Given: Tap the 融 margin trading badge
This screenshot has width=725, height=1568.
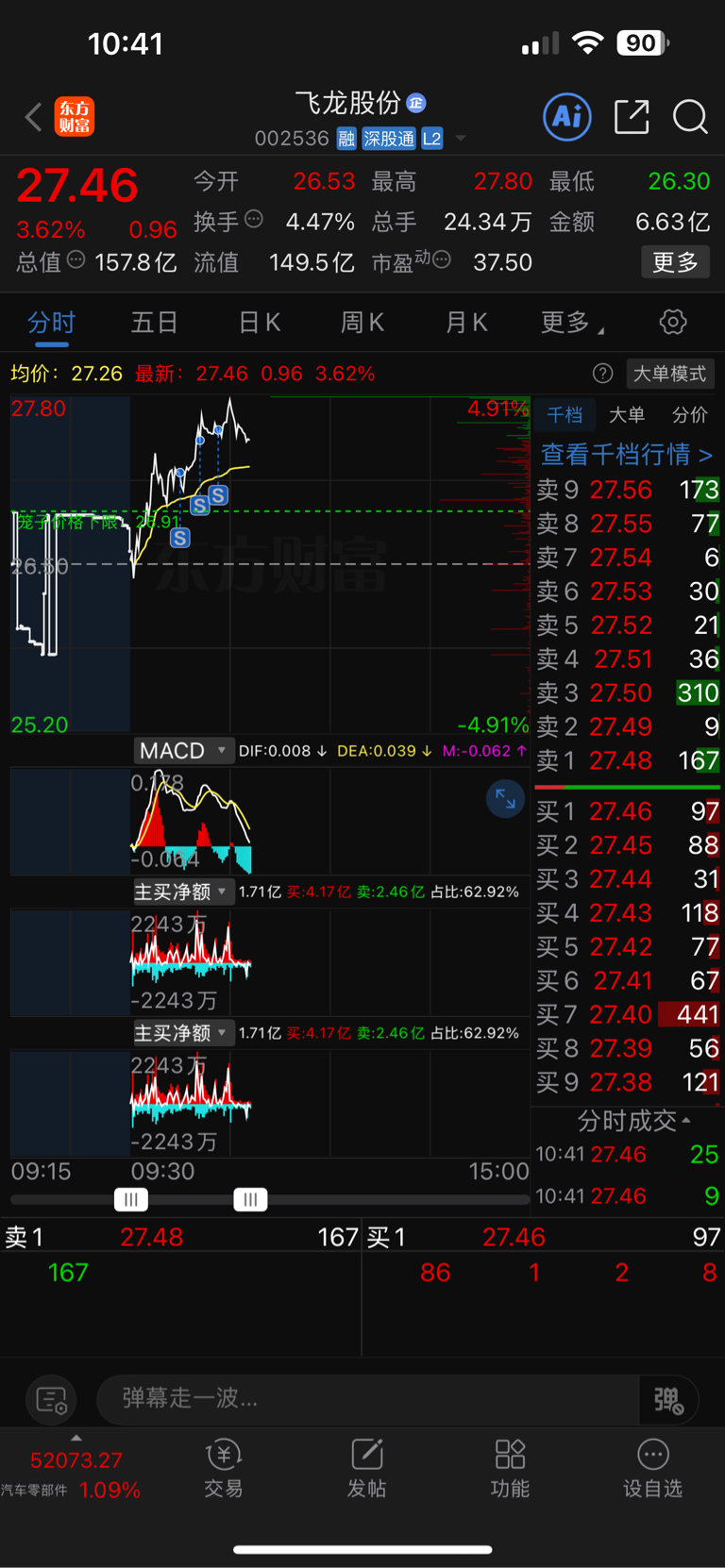Looking at the screenshot, I should 346,139.
